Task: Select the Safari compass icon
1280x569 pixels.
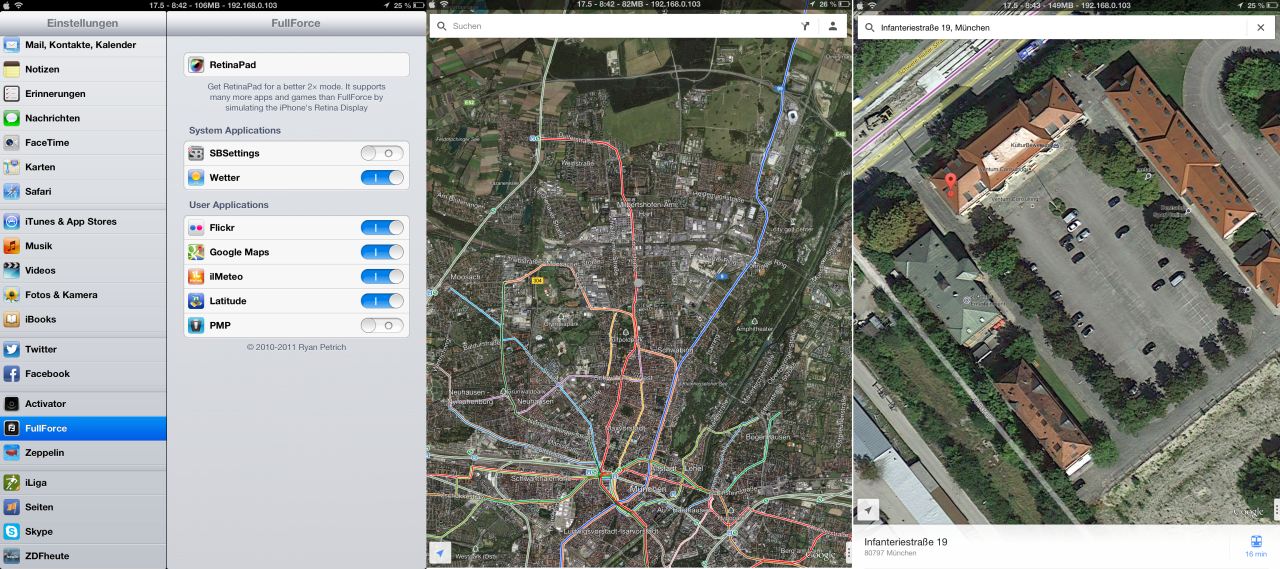Action: pos(11,191)
